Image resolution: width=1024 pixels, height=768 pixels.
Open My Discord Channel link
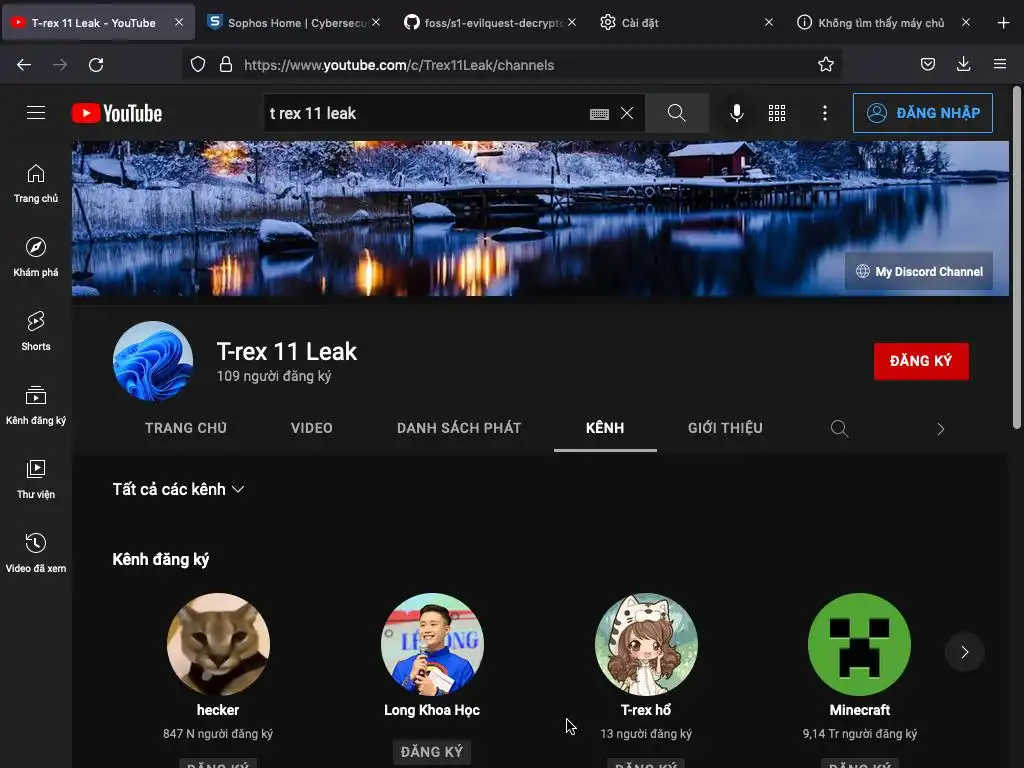[919, 272]
